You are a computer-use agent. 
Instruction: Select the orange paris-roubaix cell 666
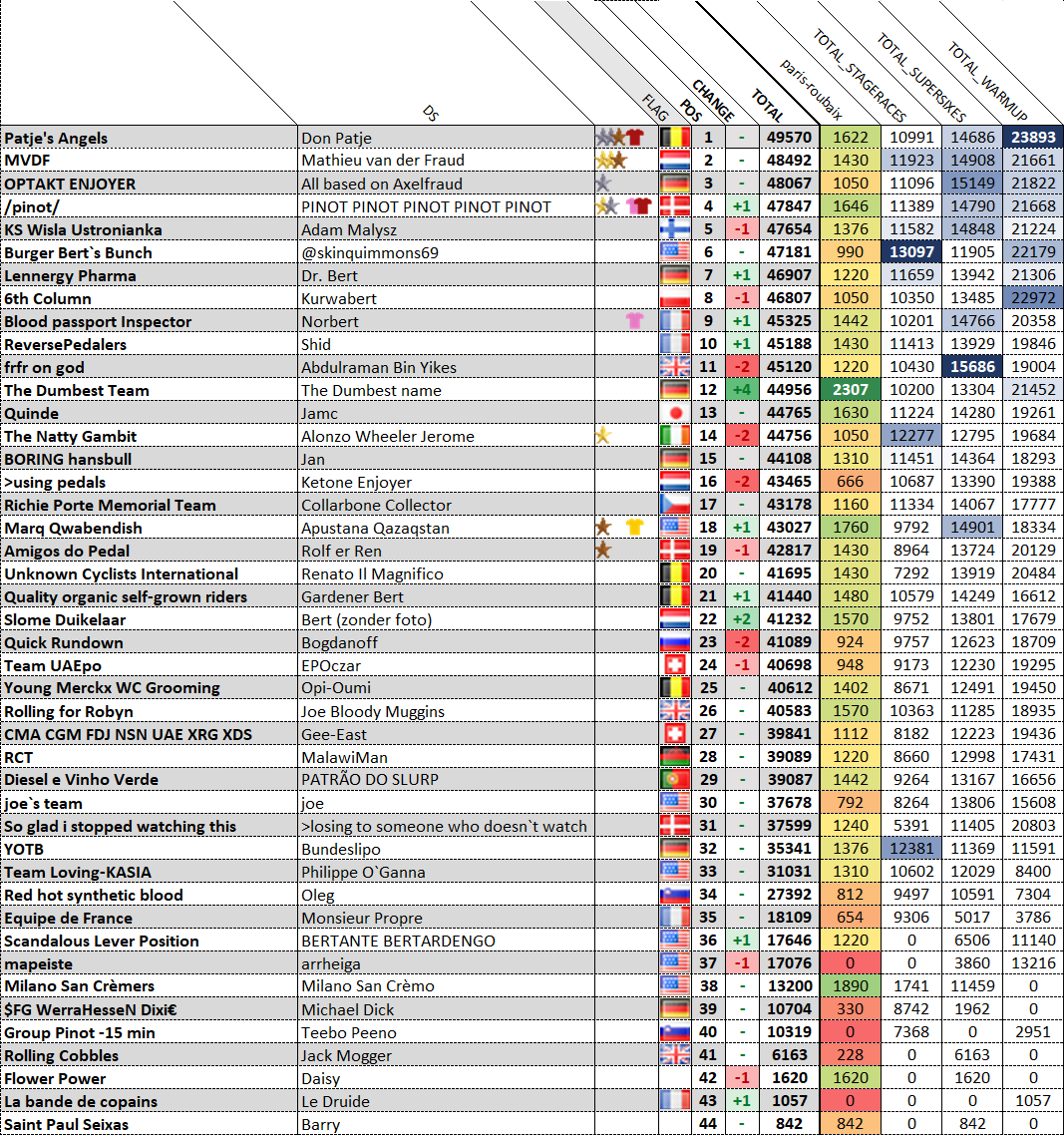pyautogui.click(x=851, y=482)
